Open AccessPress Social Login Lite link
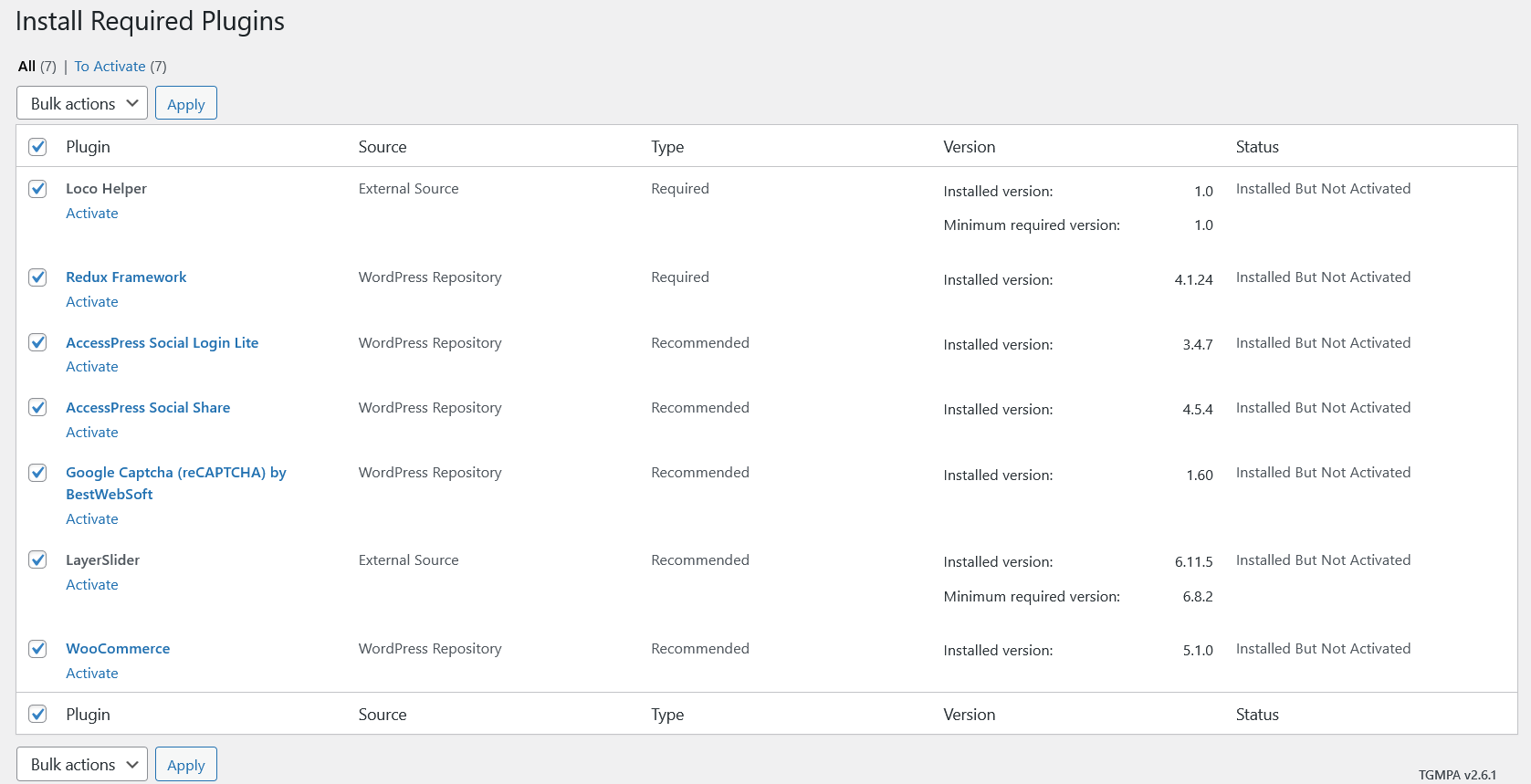This screenshot has width=1531, height=784. tap(163, 343)
